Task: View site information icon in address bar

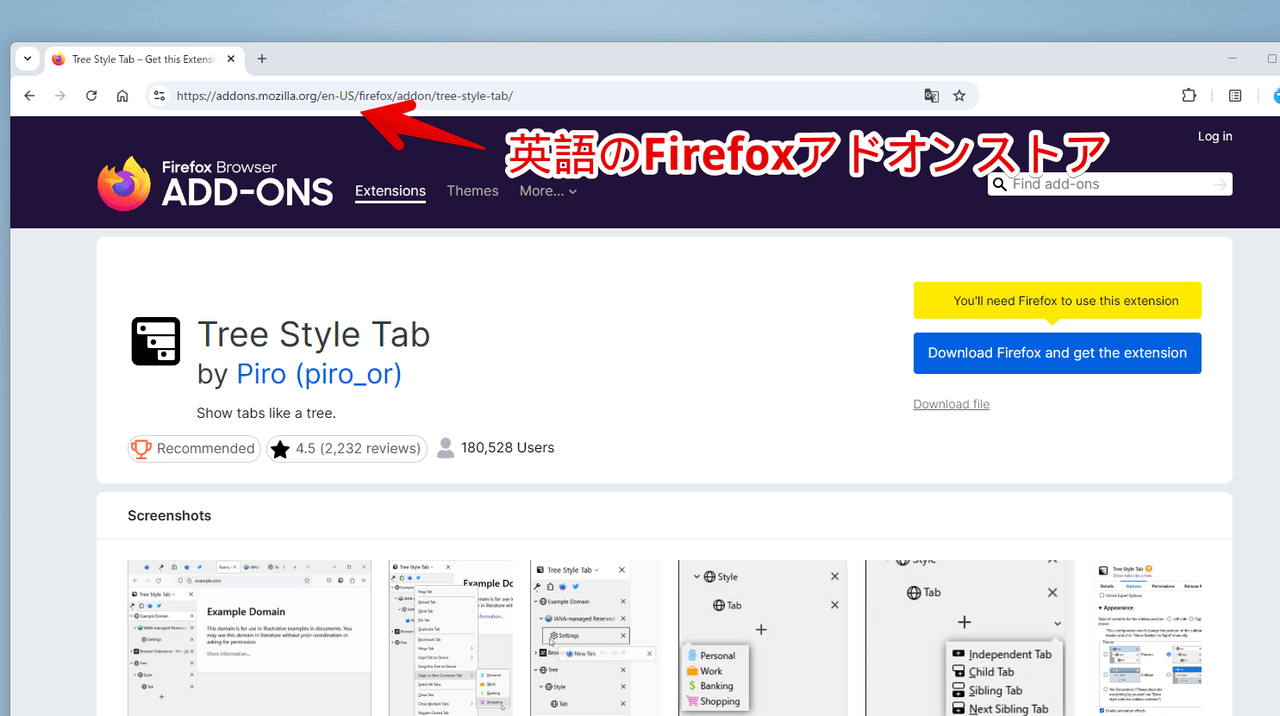Action: [158, 96]
